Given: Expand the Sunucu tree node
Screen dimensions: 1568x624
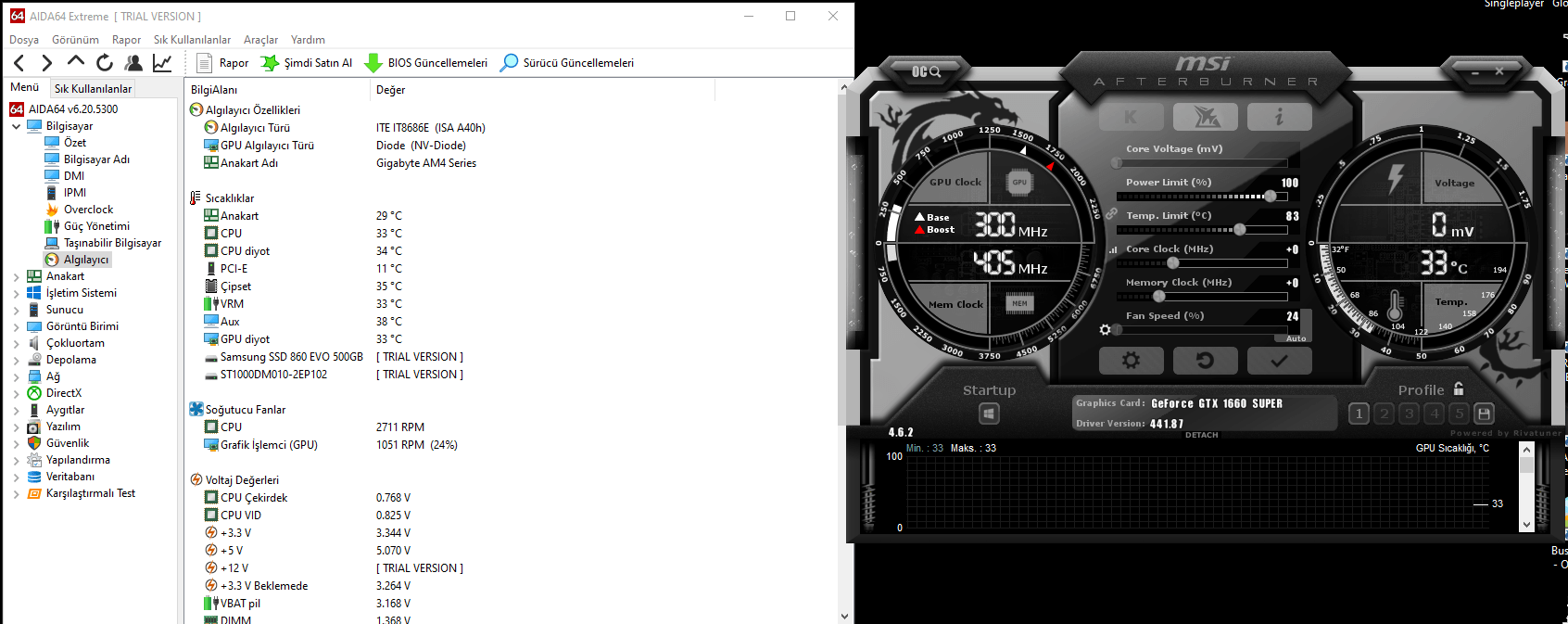Looking at the screenshot, I should pos(16,310).
